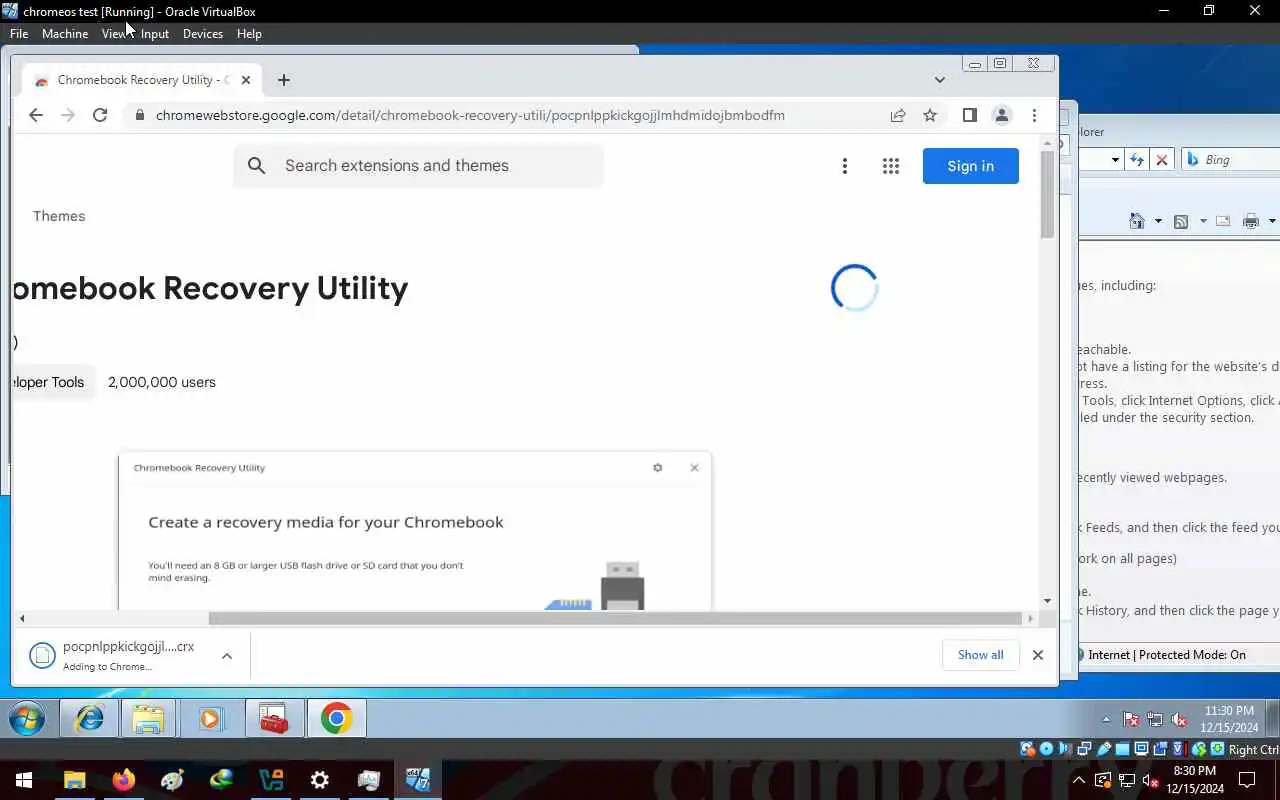This screenshot has height=800, width=1280.
Task: Go back in the Chrome browser
Action: pyautogui.click(x=36, y=115)
